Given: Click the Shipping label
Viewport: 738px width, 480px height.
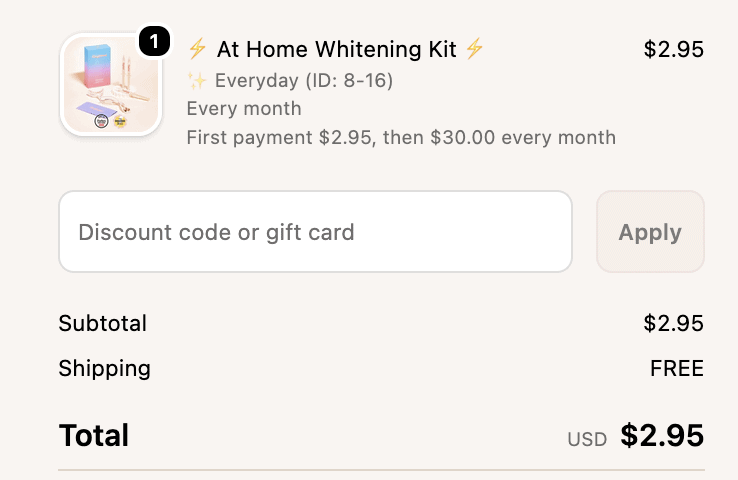Looking at the screenshot, I should (x=105, y=368).
